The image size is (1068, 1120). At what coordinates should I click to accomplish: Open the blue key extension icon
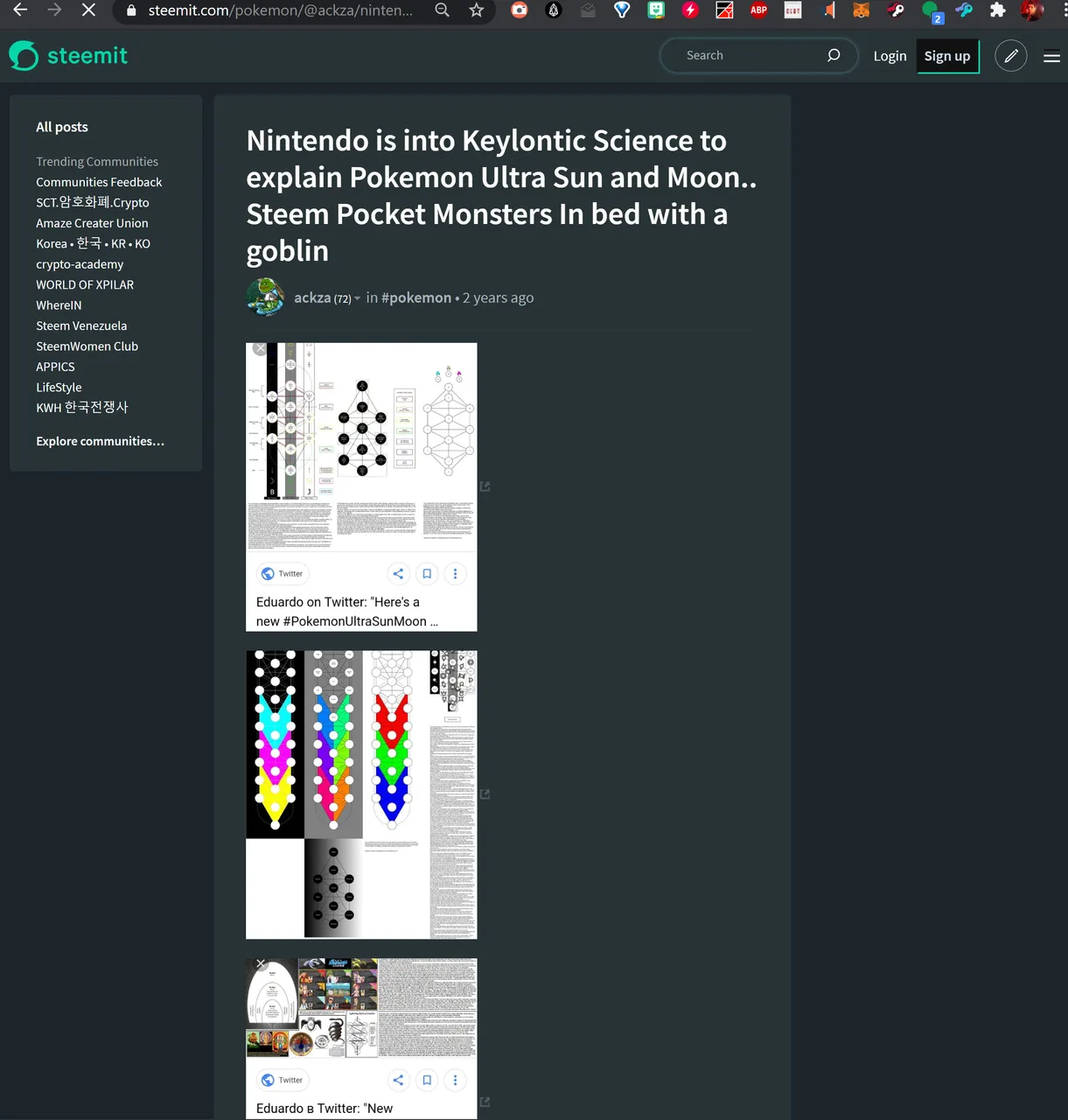click(x=964, y=10)
